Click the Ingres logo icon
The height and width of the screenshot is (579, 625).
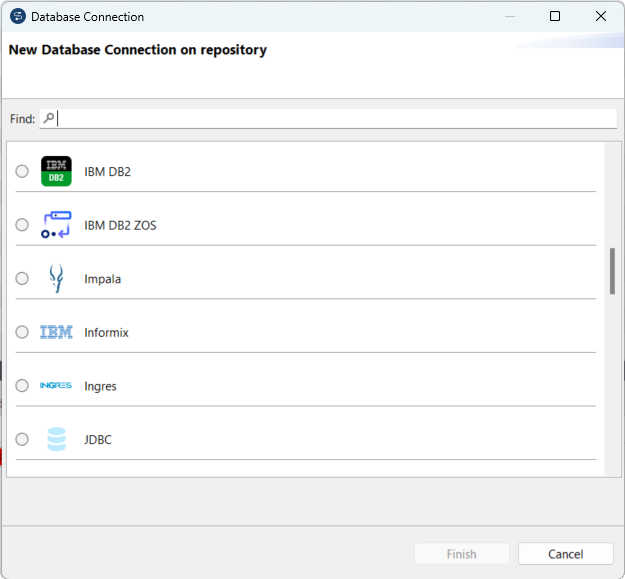56,386
